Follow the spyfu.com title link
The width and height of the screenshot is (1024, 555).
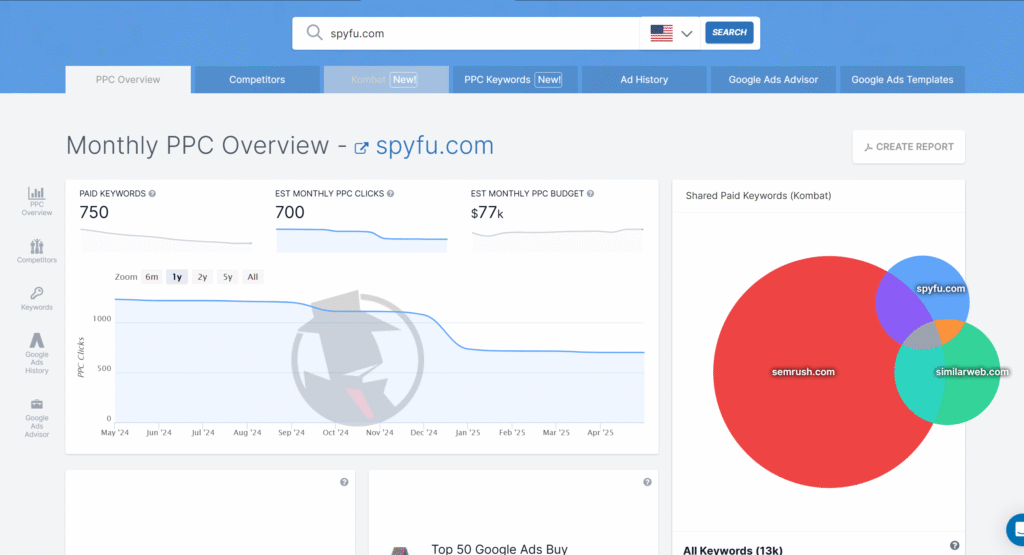(434, 146)
